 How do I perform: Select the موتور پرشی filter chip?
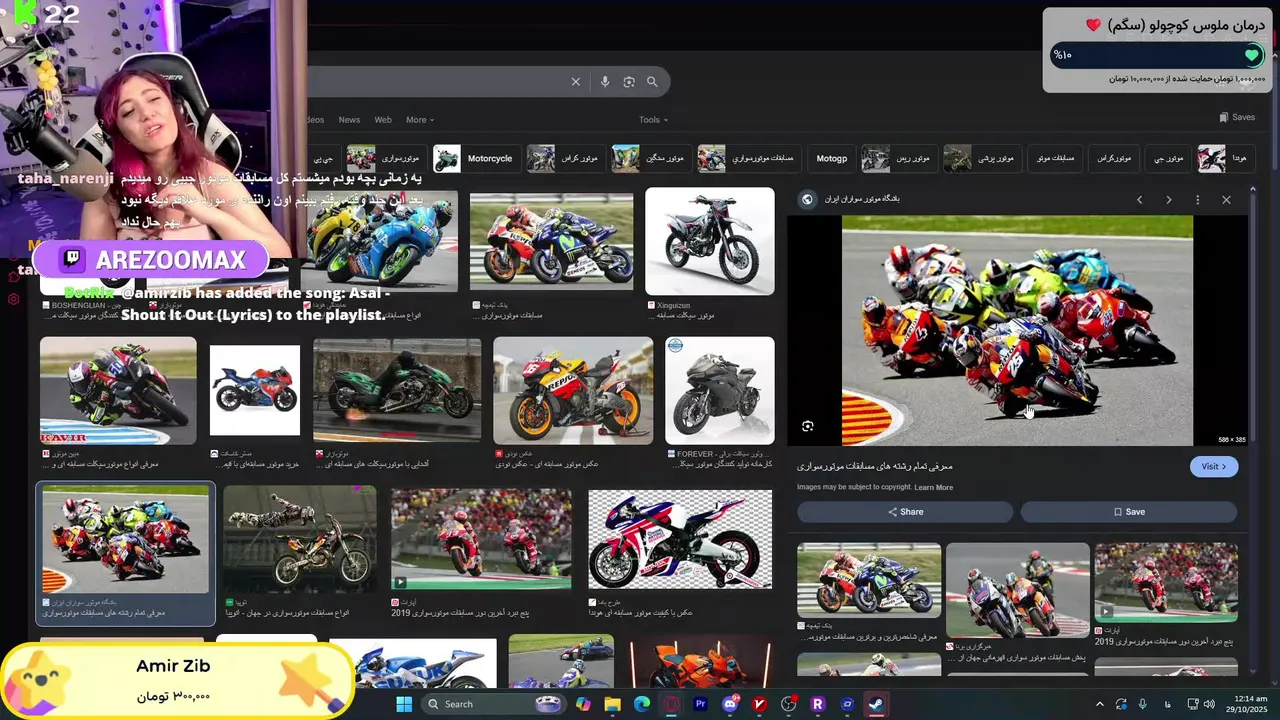(x=981, y=158)
